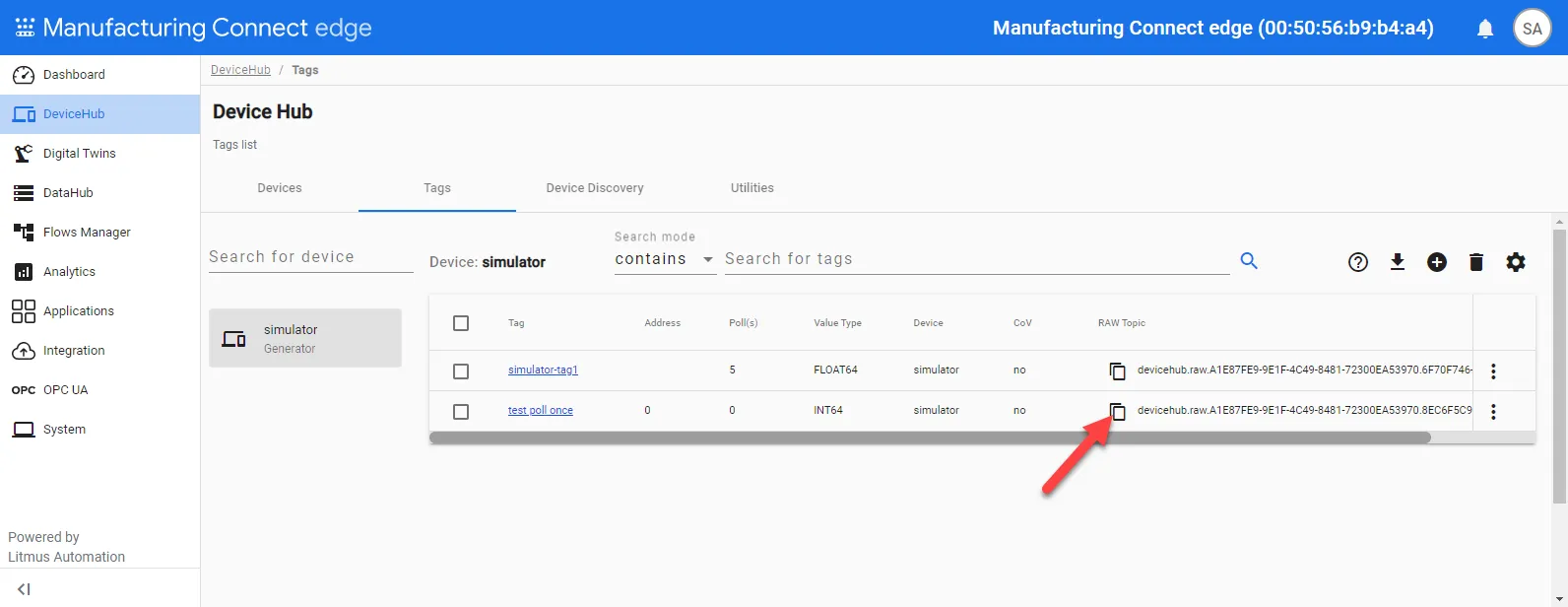Open the Utilities tab

[x=752, y=188]
